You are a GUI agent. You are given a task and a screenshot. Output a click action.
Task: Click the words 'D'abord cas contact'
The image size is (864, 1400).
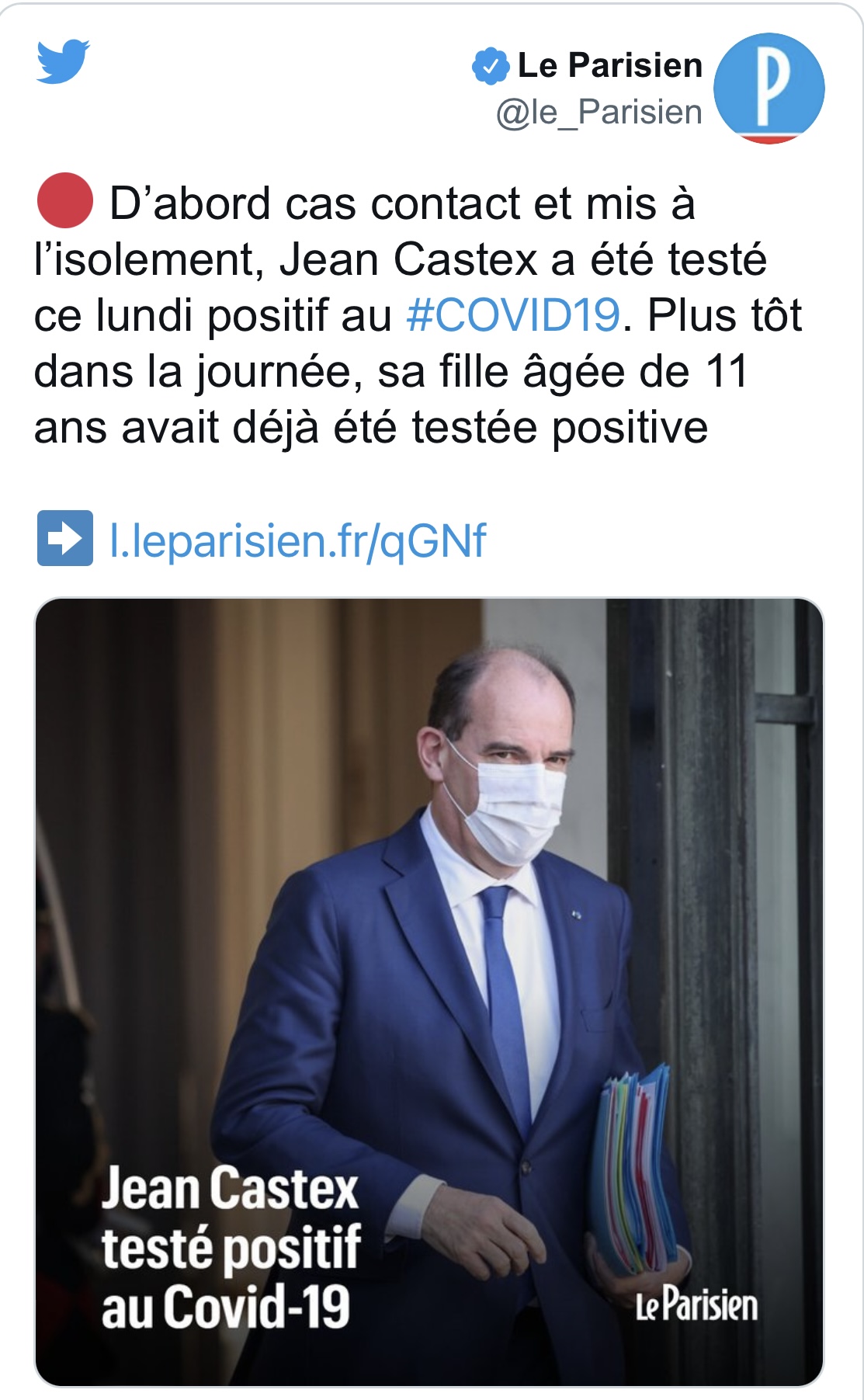pos(317,204)
